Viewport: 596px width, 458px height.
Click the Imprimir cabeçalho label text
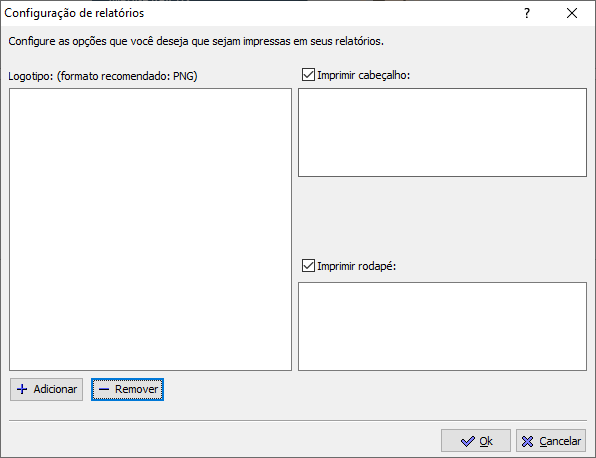(x=364, y=75)
